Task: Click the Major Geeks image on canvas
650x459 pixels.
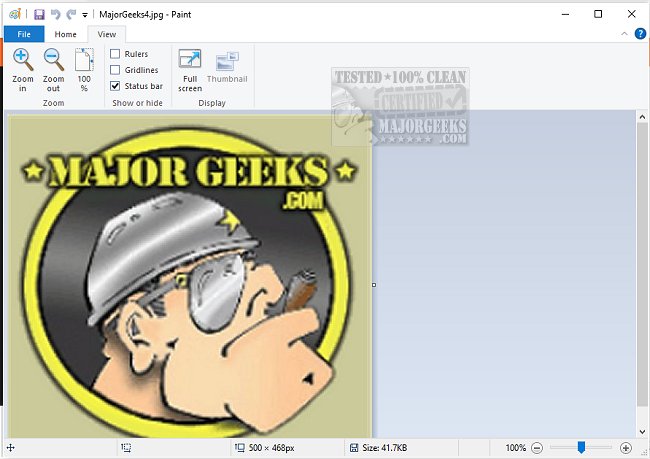Action: click(190, 277)
